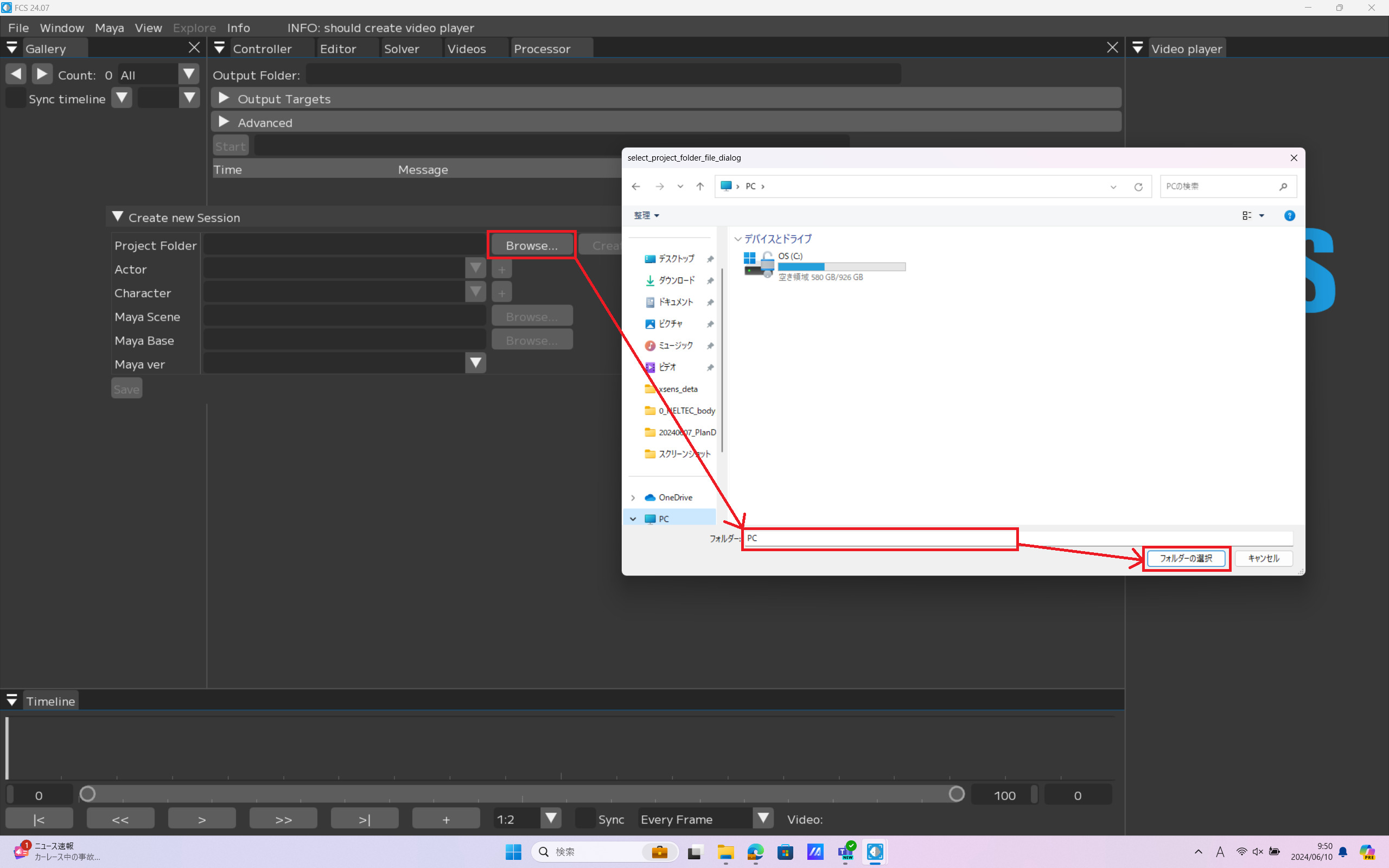Jump to timeline start button

coord(39,819)
